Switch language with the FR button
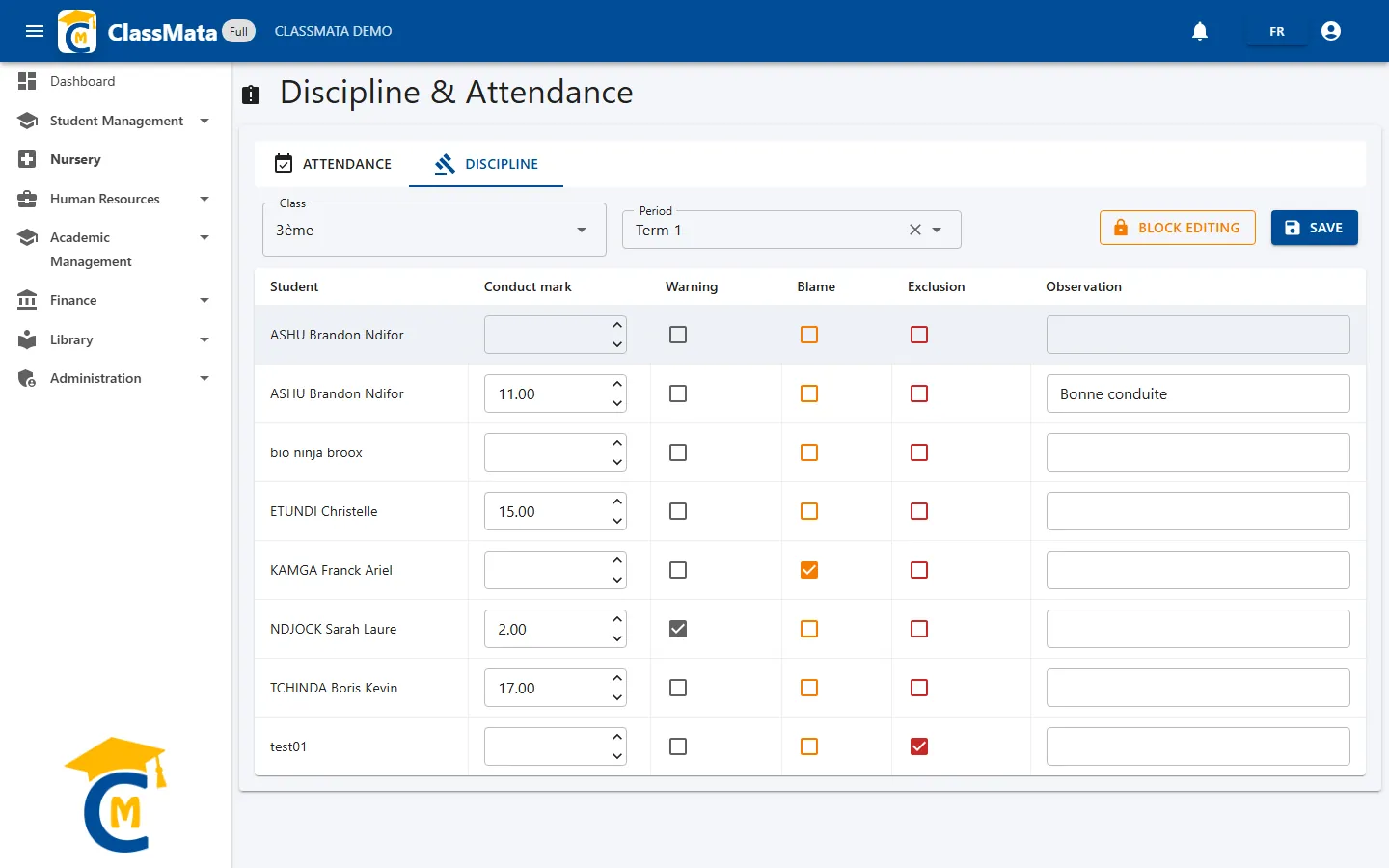1389x868 pixels. (1277, 31)
